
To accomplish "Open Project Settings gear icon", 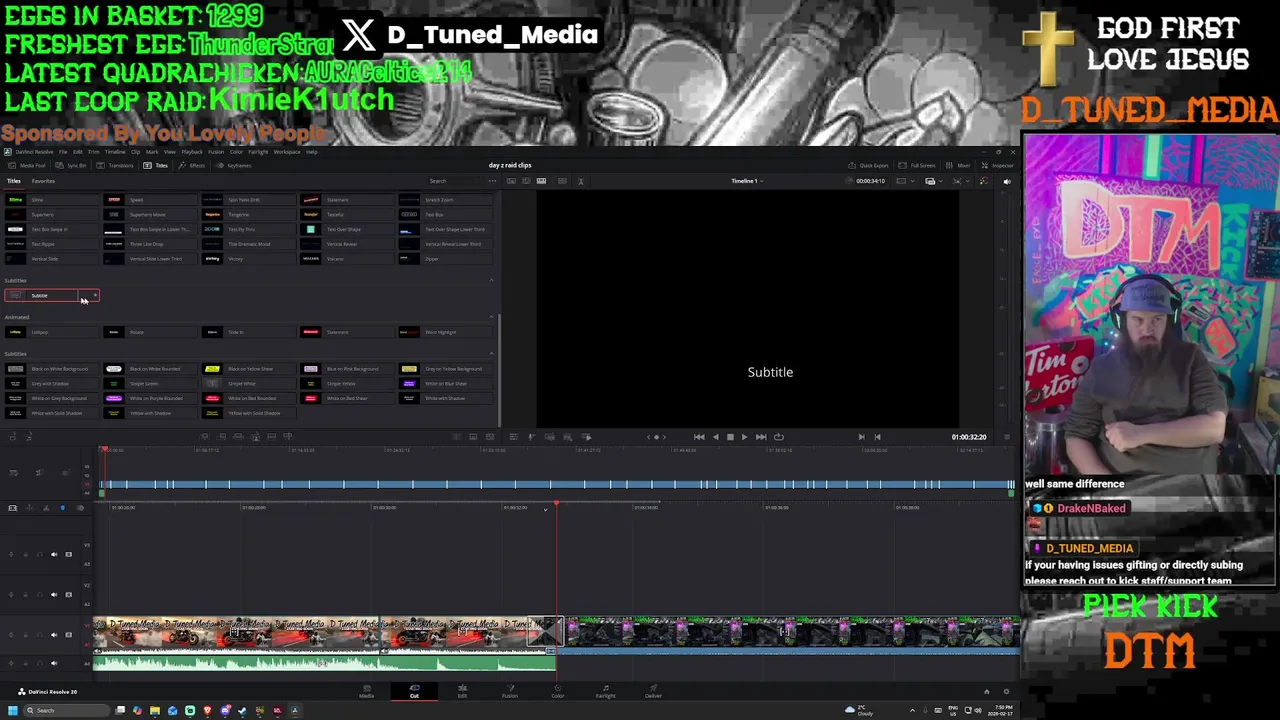I will tap(1006, 691).
